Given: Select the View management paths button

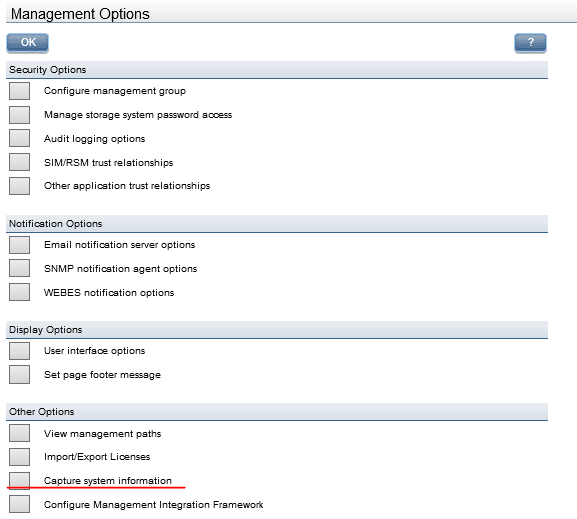Looking at the screenshot, I should tap(20, 433).
